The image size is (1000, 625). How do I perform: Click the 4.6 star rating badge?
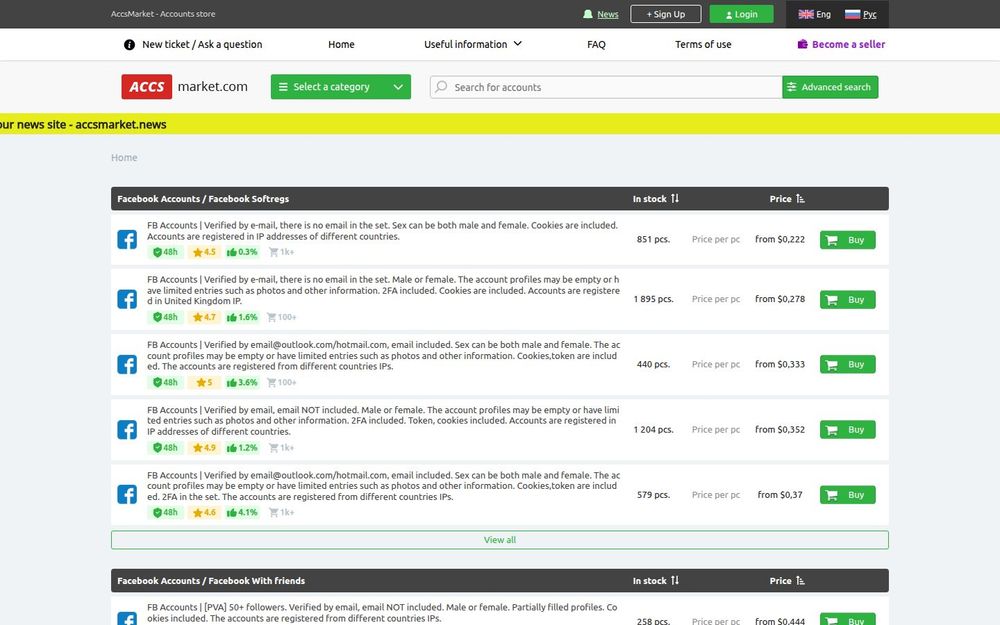tap(204, 512)
